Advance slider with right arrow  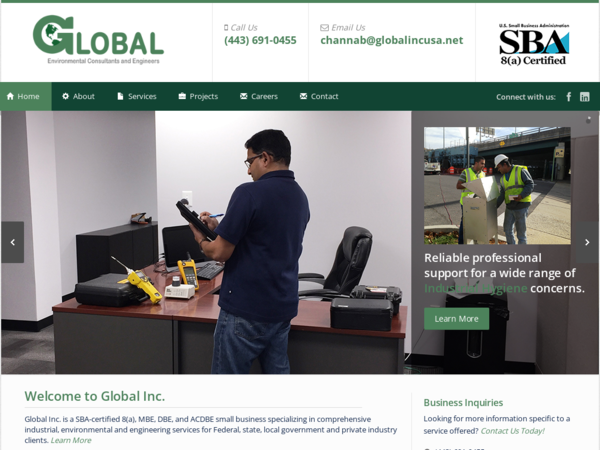pos(587,242)
